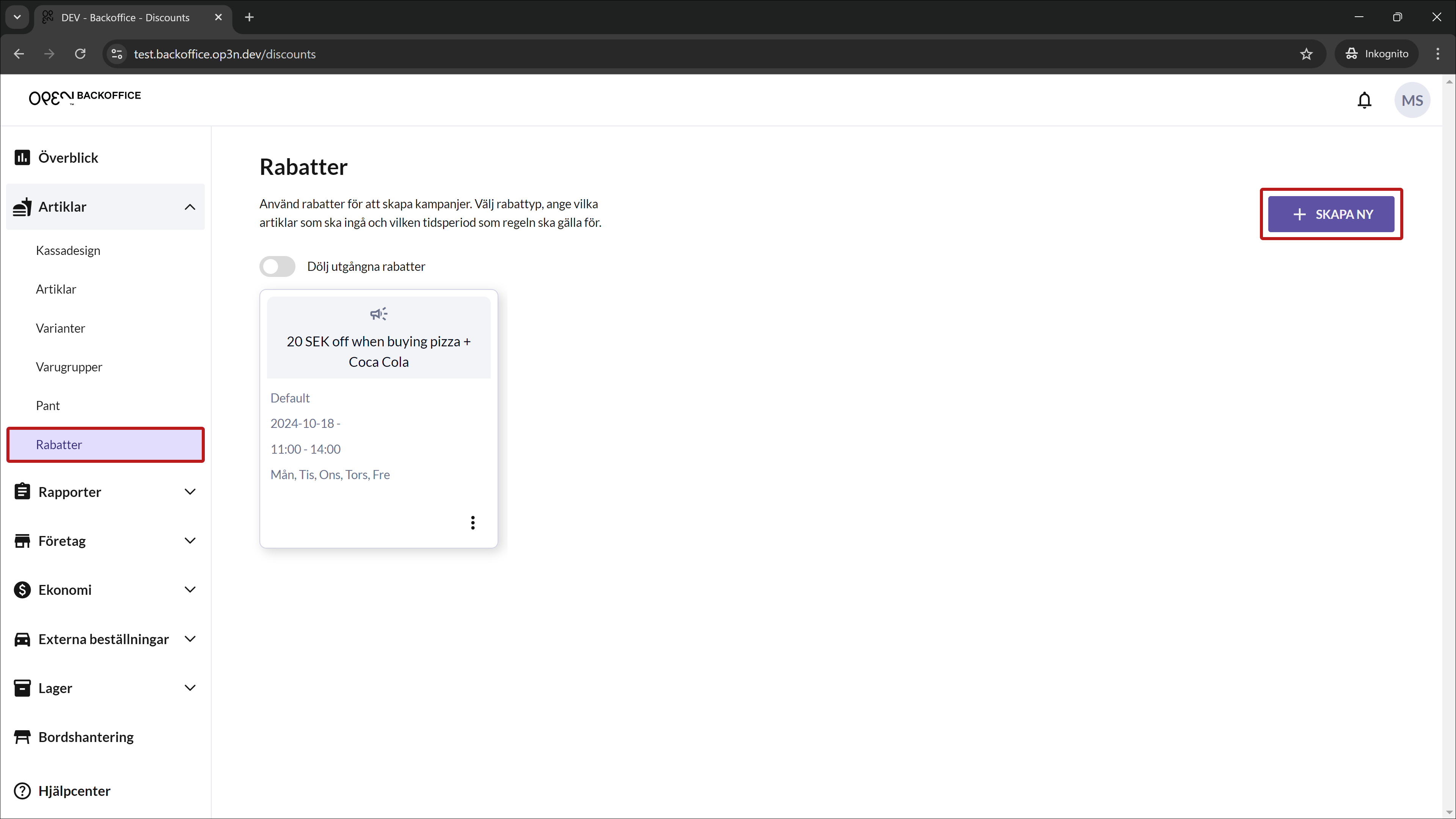Click the '2024-10-18 -' date text
Viewport: 1456px width, 819px height.
pyautogui.click(x=305, y=423)
